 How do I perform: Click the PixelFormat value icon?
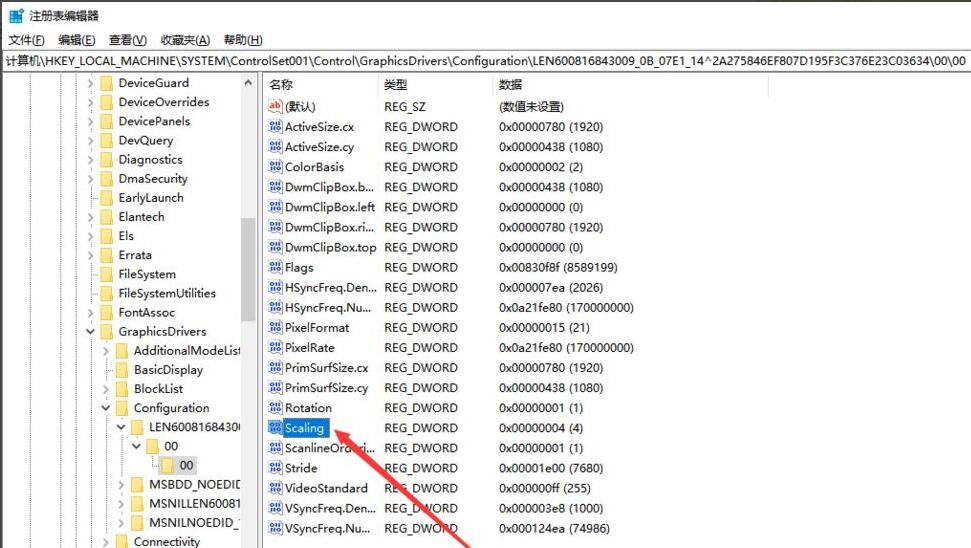pos(275,327)
